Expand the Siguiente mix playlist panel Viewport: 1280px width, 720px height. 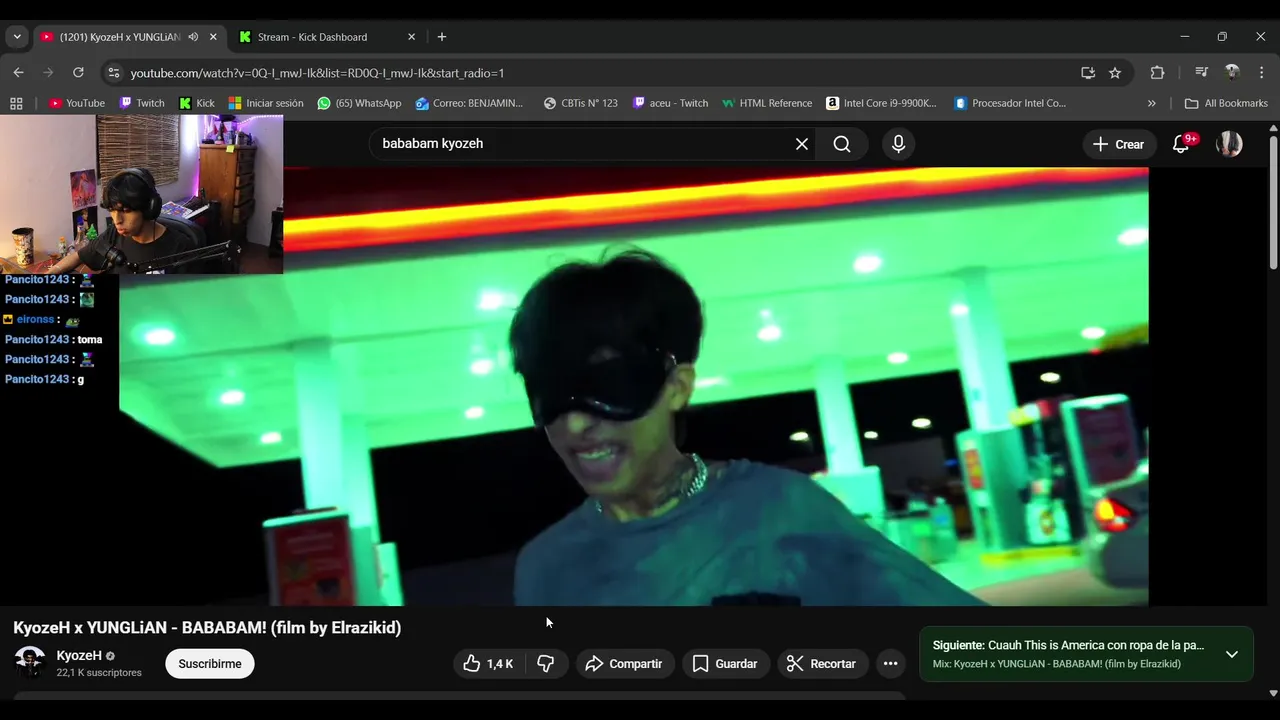(x=1232, y=654)
